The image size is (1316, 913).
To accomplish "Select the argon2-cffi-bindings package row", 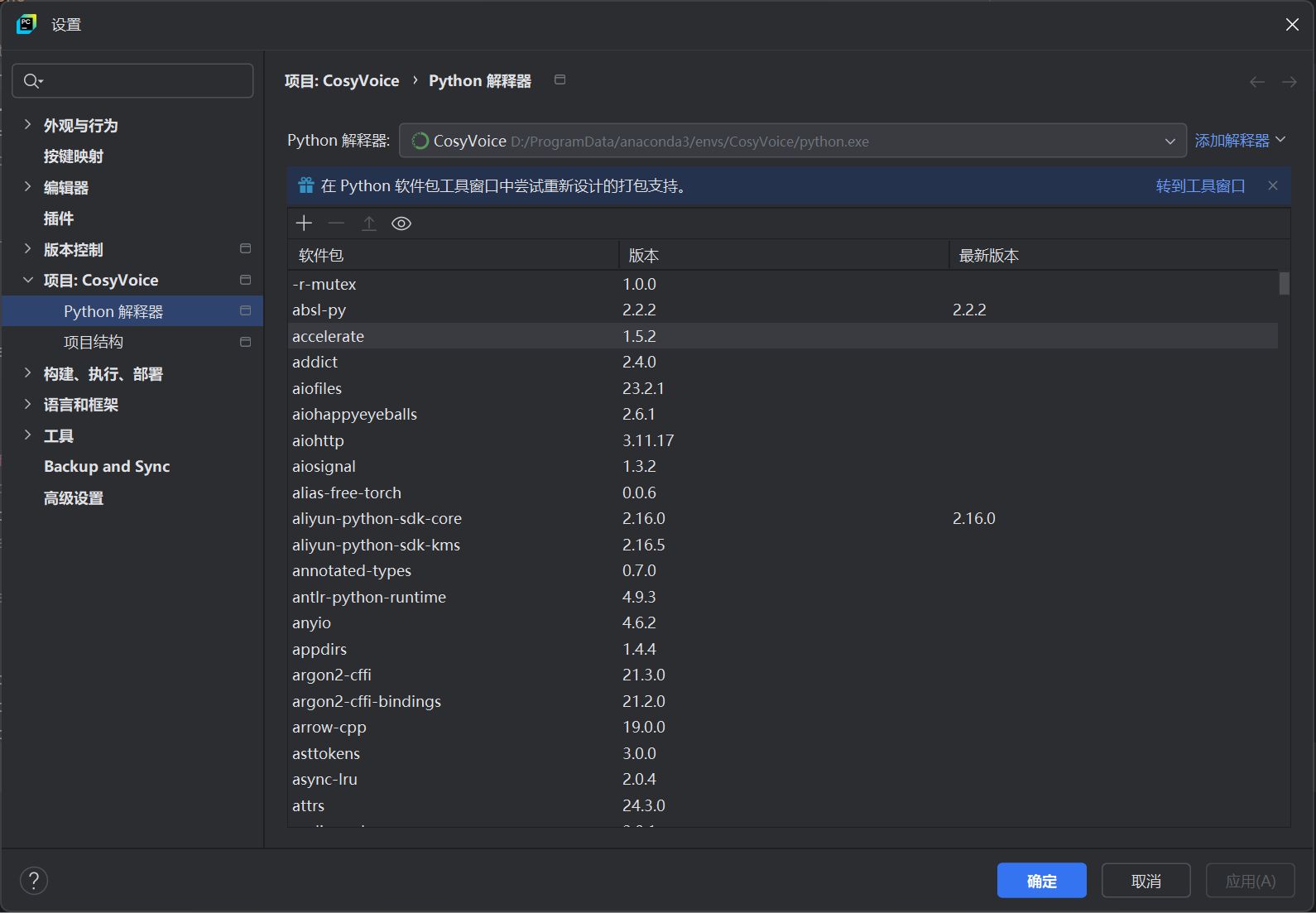I will click(x=783, y=701).
